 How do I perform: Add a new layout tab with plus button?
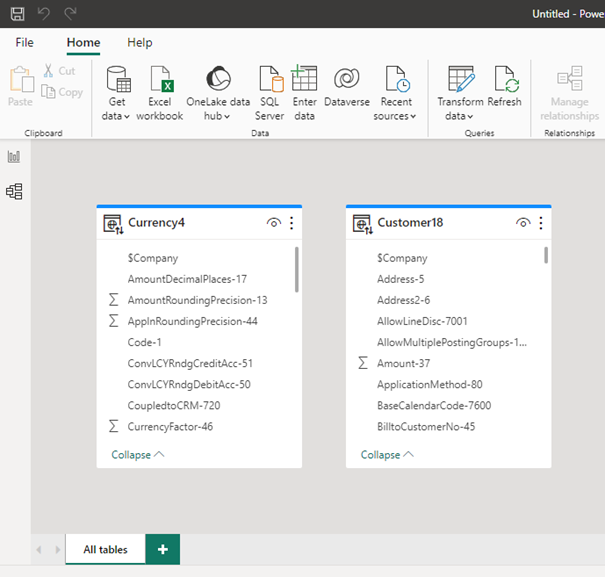click(163, 549)
